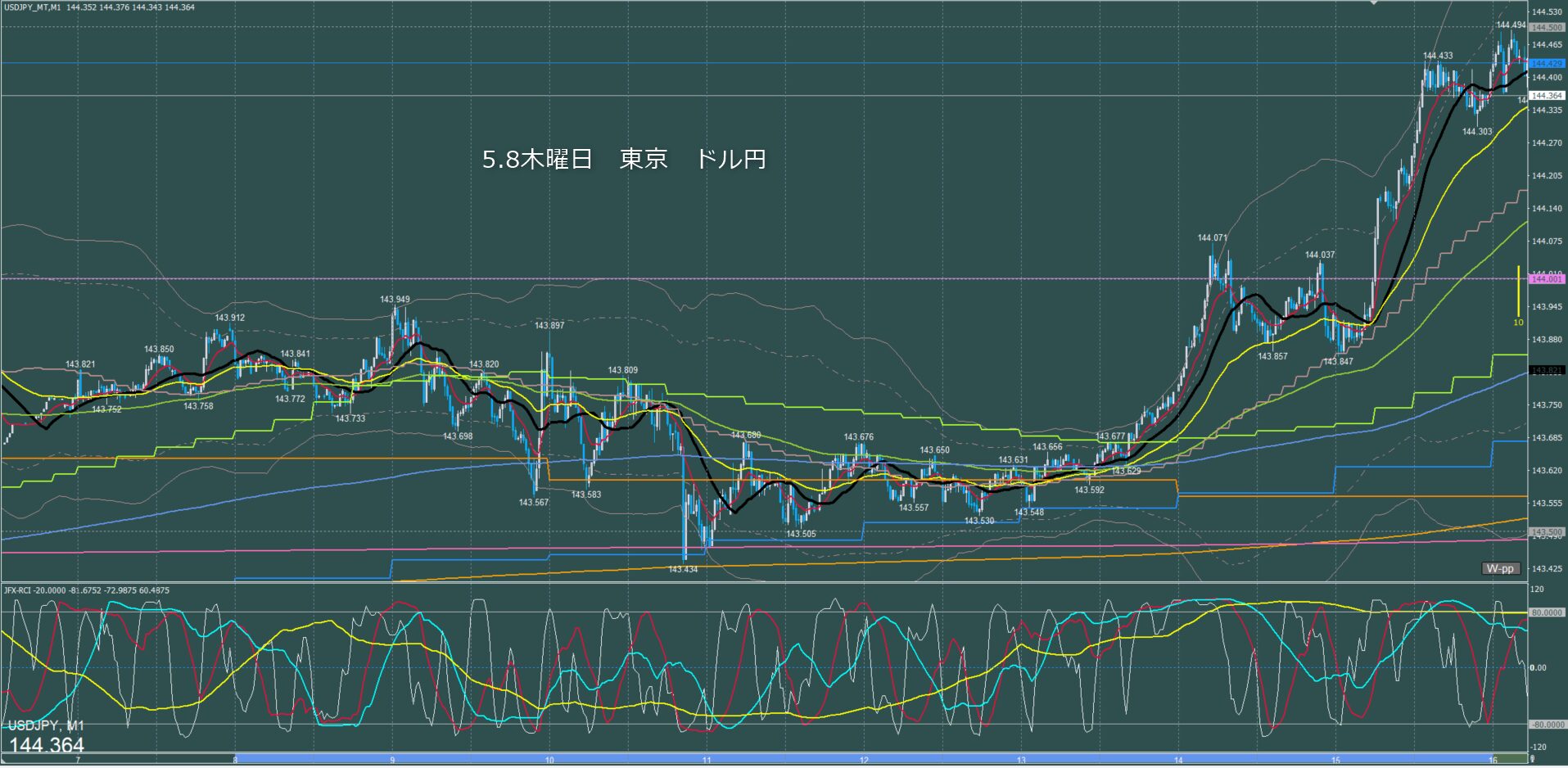Click the 143.912 high price label
Image resolution: width=1568 pixels, height=768 pixels.
[x=230, y=318]
